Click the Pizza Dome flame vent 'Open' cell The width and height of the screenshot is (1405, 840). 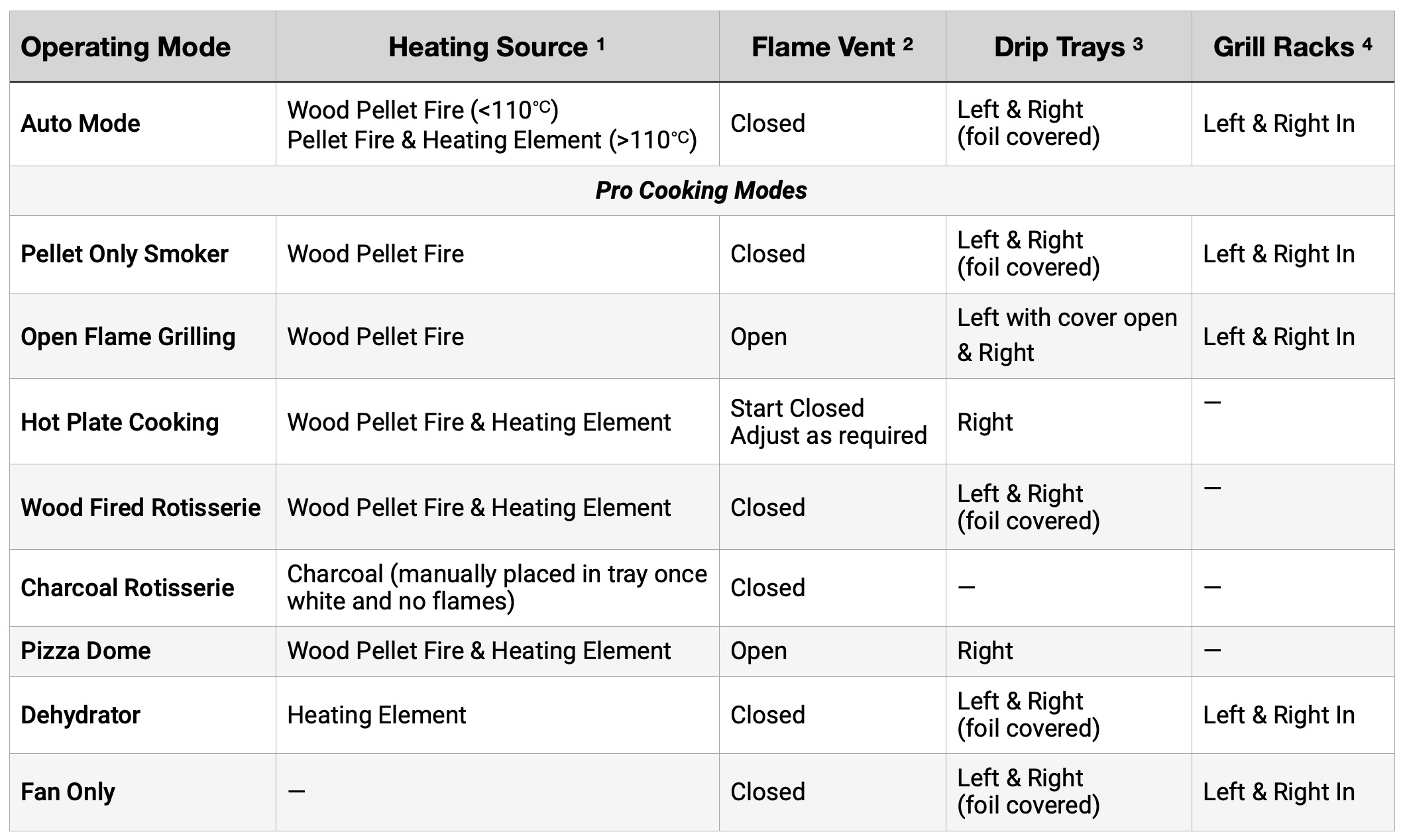pyautogui.click(x=759, y=651)
